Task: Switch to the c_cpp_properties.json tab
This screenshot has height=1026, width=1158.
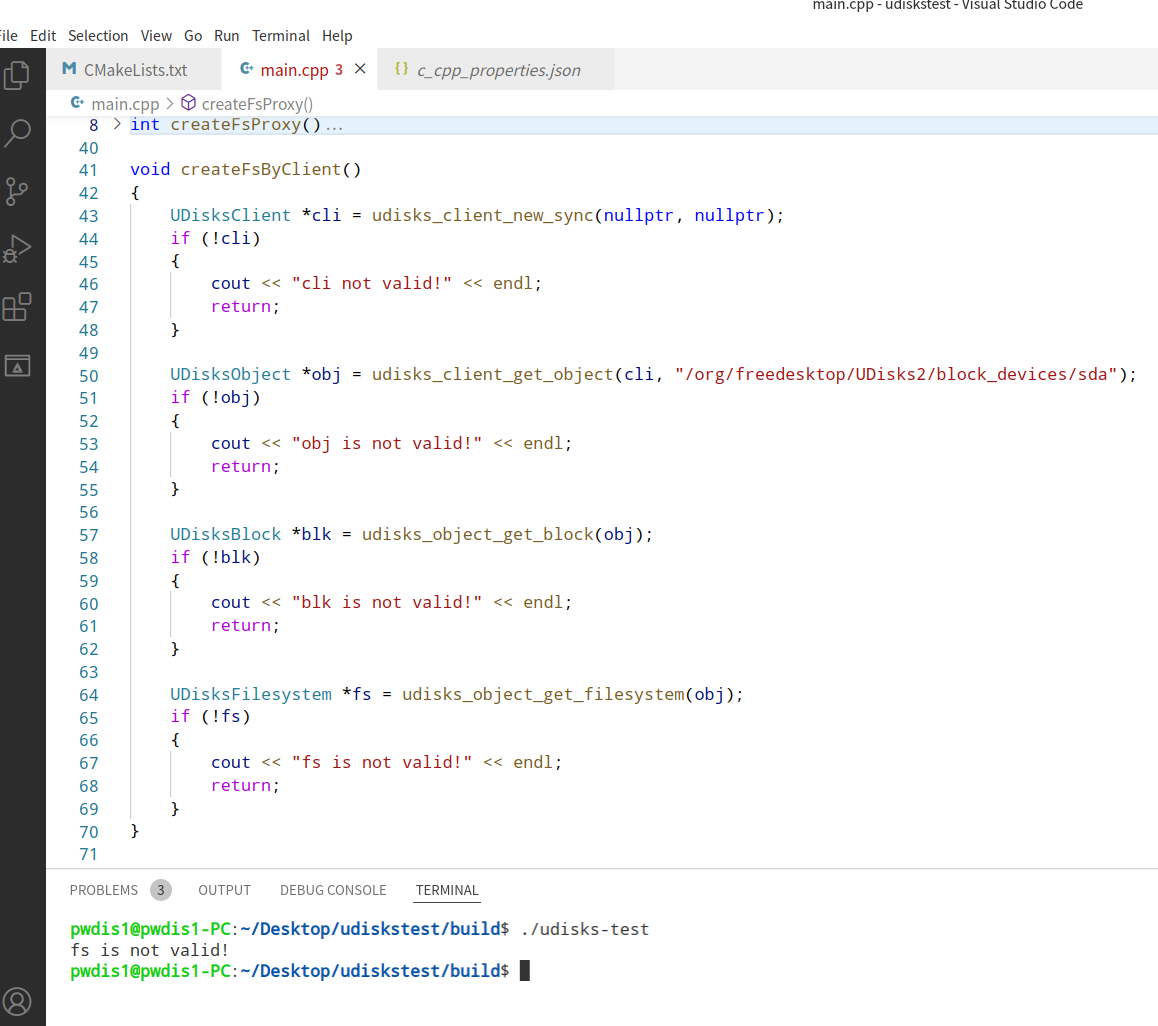Action: coord(496,69)
